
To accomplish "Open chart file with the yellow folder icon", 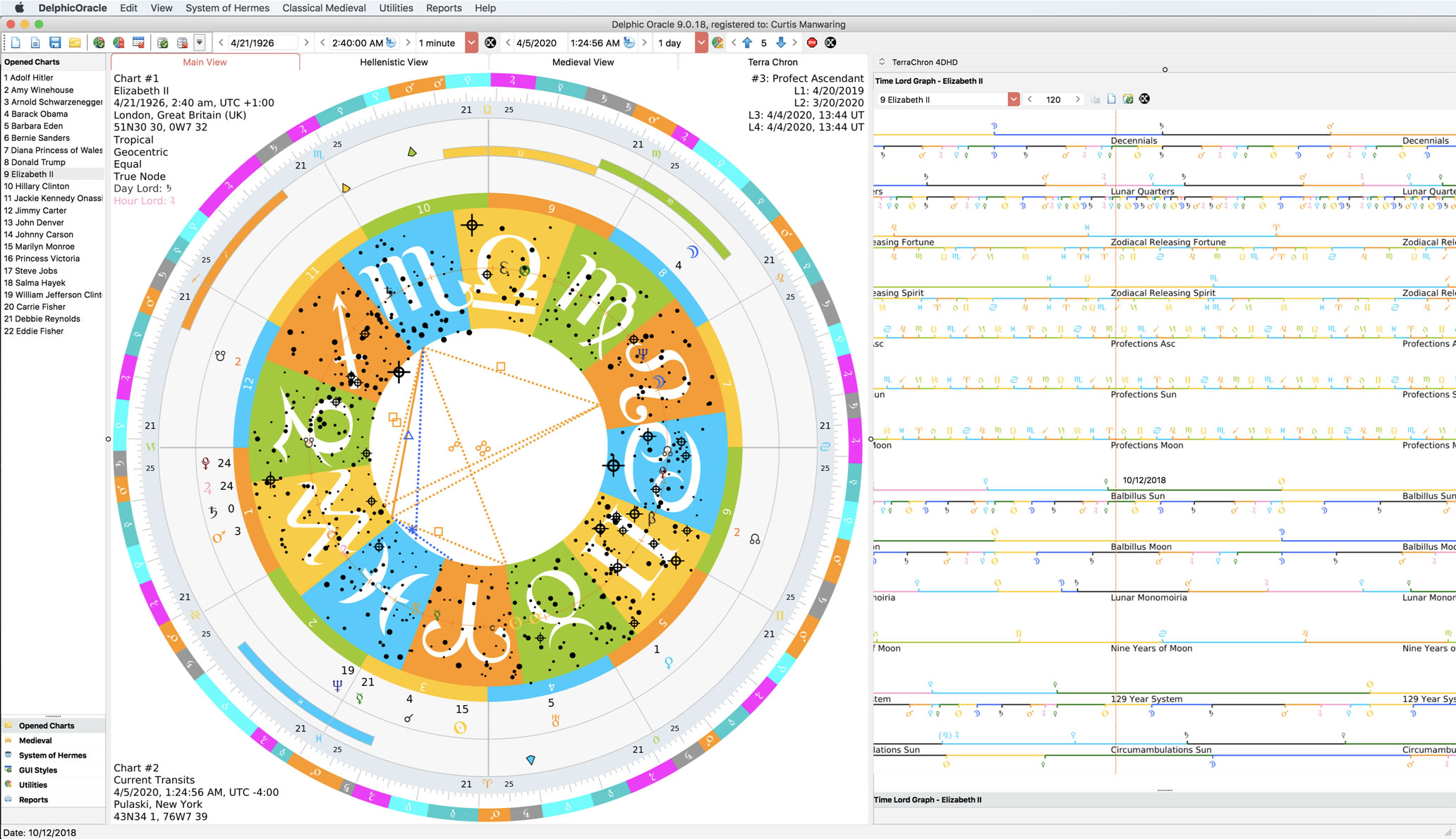I will coord(75,43).
